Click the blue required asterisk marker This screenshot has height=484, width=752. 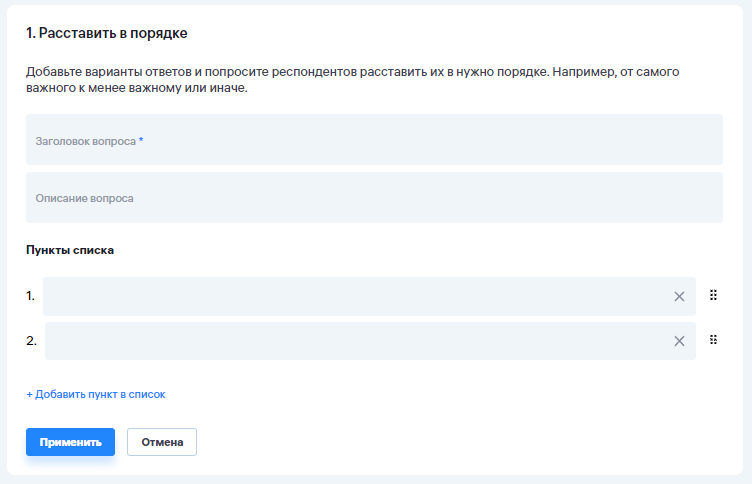(141, 141)
